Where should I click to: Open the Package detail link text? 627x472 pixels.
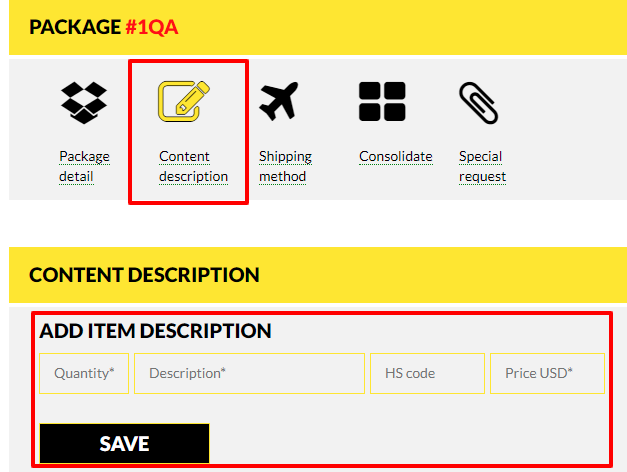(x=84, y=166)
